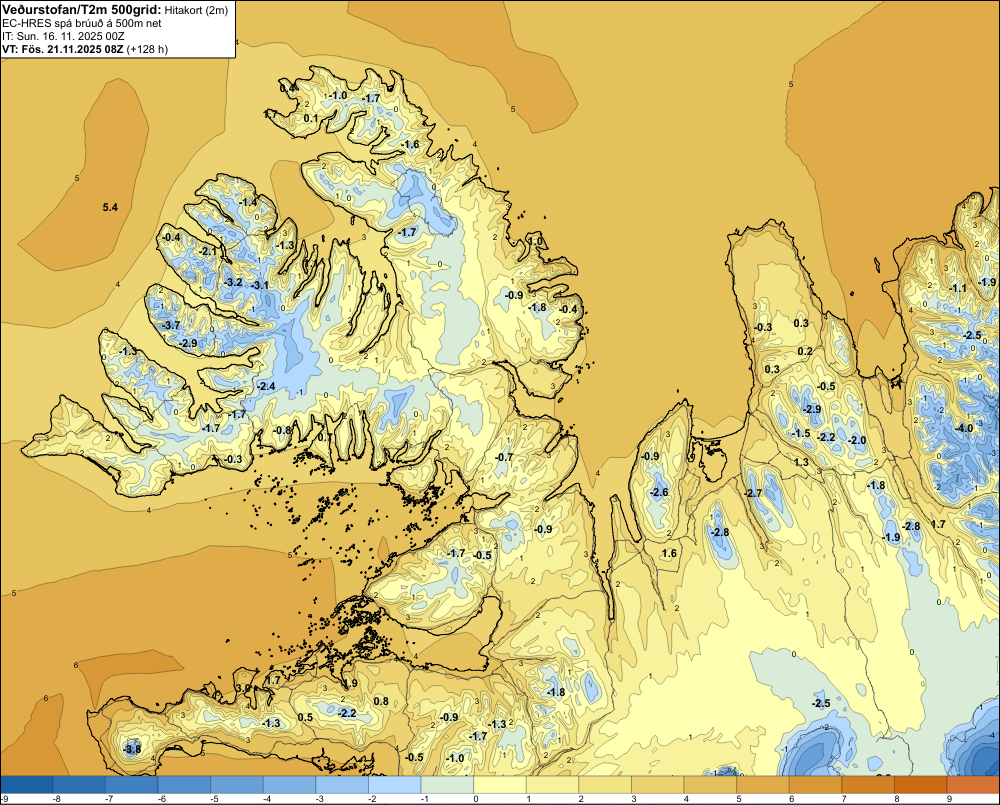Click the 5.4 sea temperature value
The height and width of the screenshot is (805, 1000).
click(x=110, y=207)
